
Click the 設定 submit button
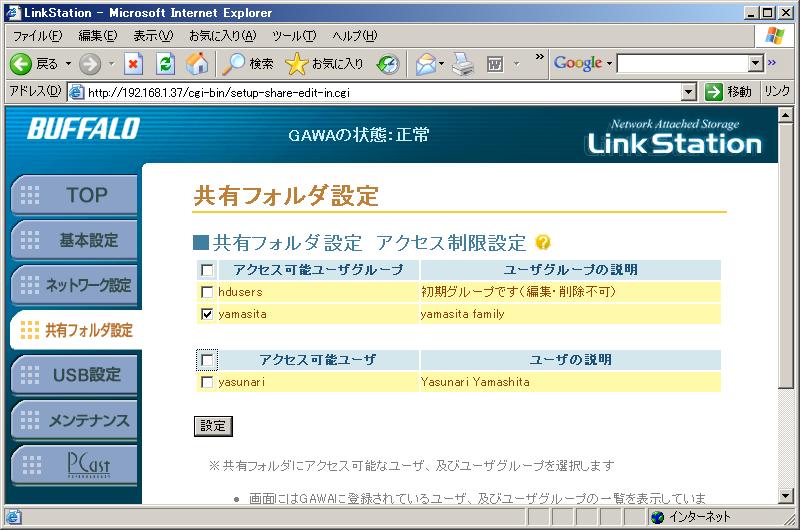(x=213, y=426)
